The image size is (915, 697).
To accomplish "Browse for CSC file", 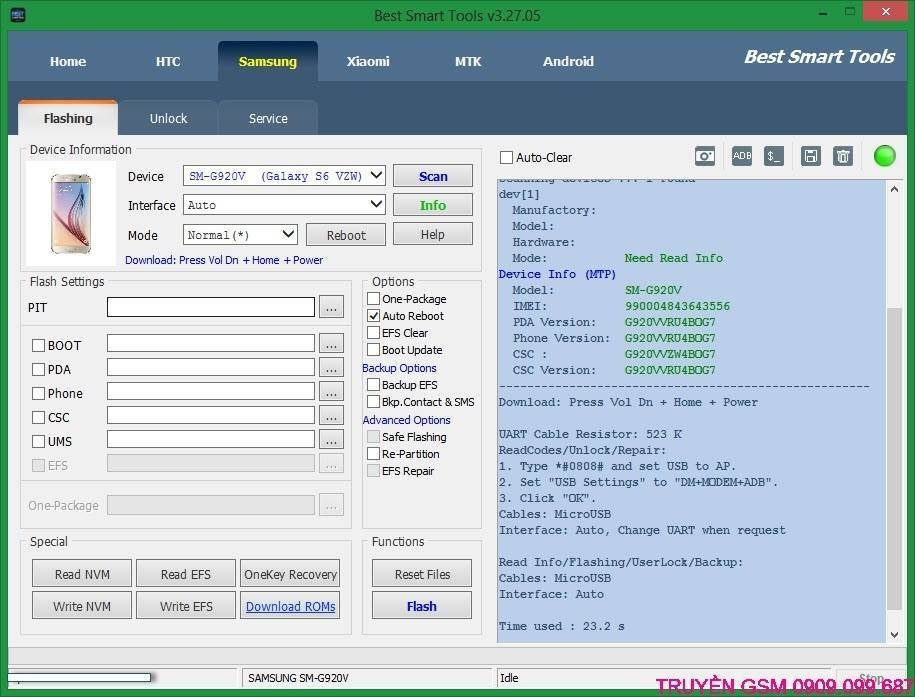I will point(331,416).
